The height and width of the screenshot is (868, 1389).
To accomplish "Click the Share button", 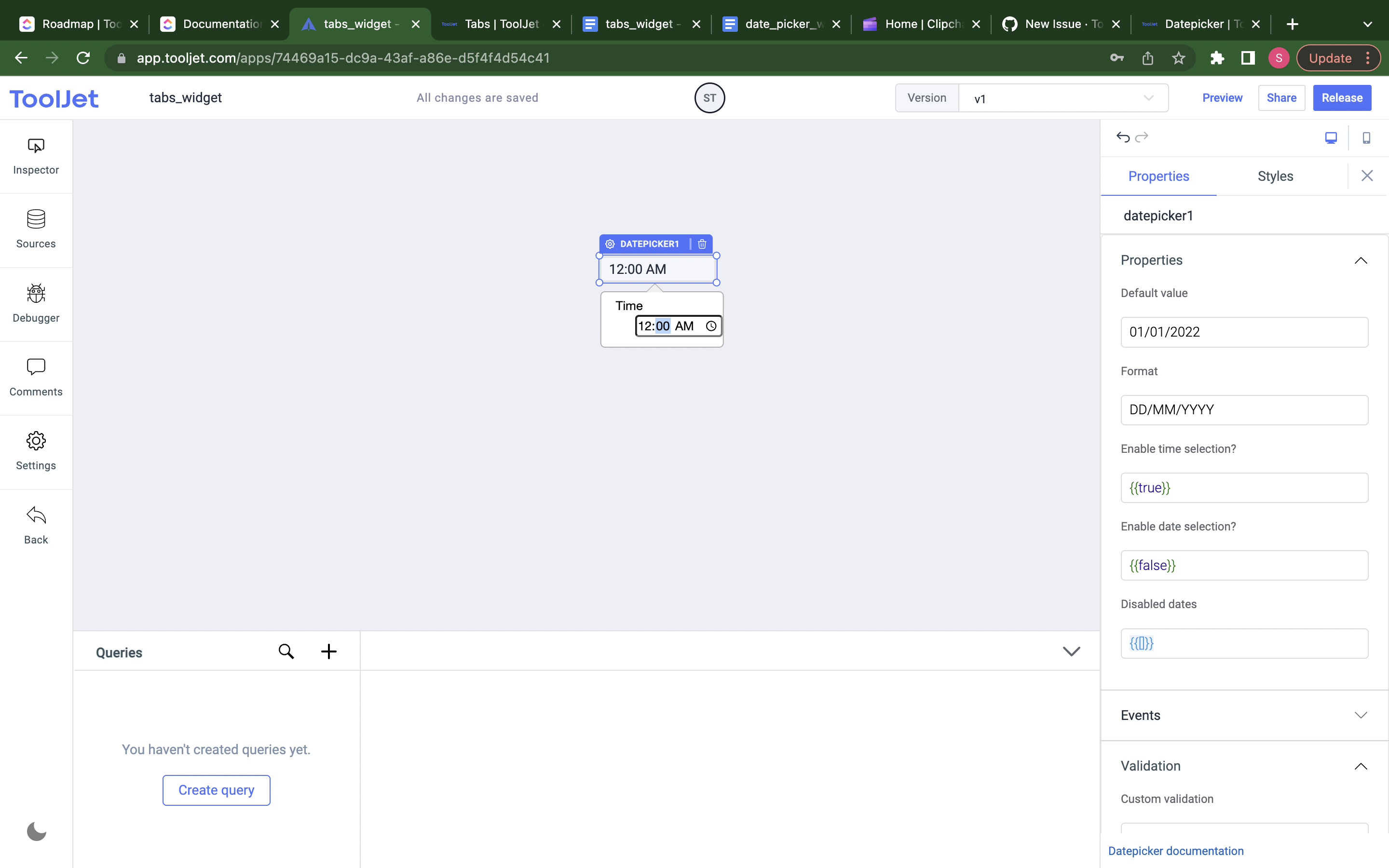I will click(1281, 98).
